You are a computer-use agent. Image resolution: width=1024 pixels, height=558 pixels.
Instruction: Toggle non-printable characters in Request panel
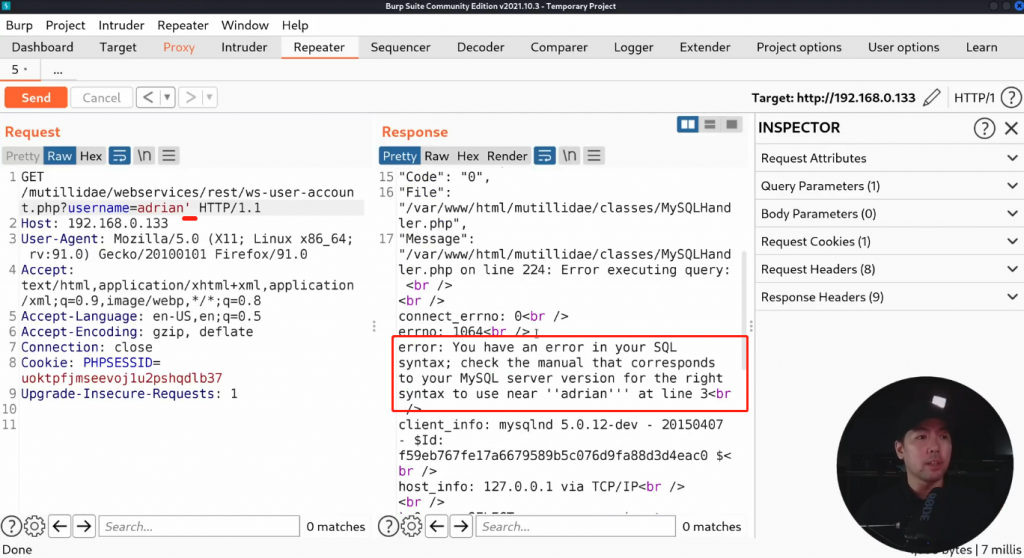click(x=144, y=156)
